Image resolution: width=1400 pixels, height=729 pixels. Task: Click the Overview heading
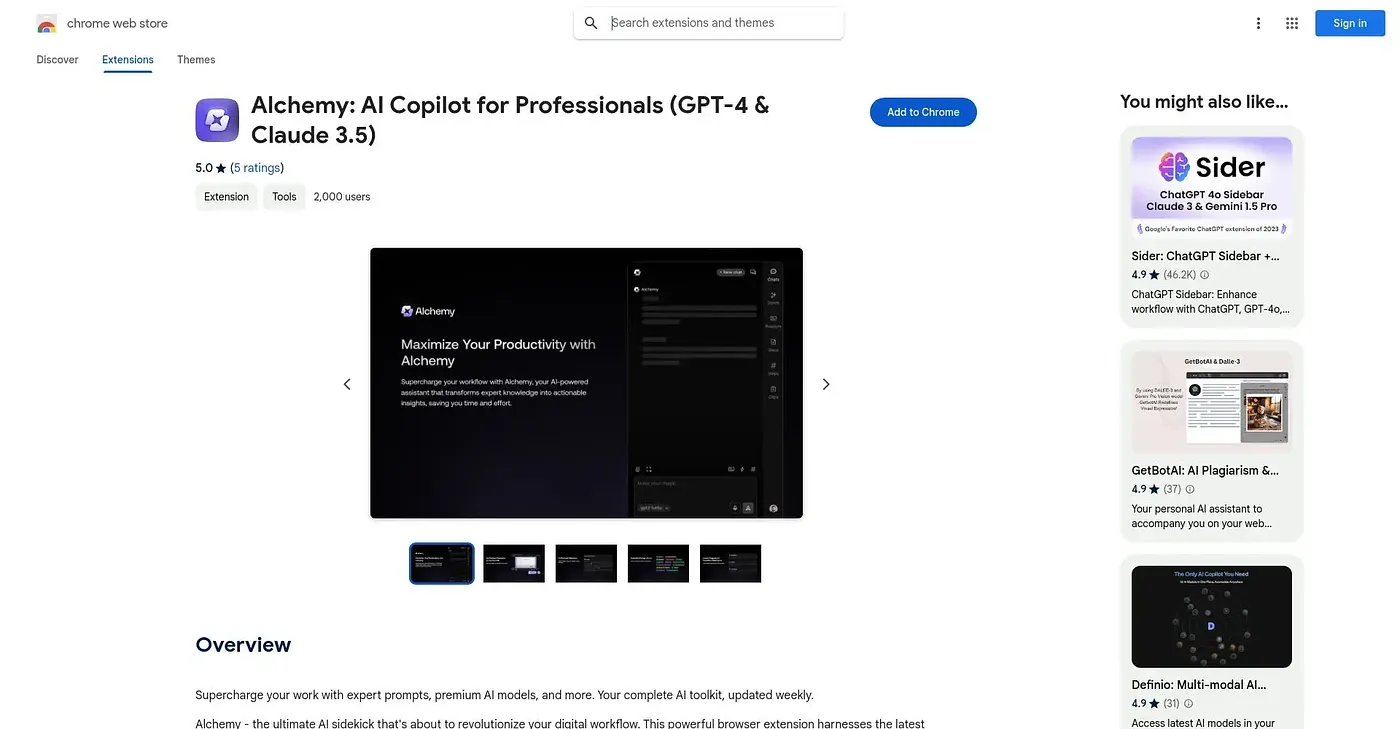(243, 645)
